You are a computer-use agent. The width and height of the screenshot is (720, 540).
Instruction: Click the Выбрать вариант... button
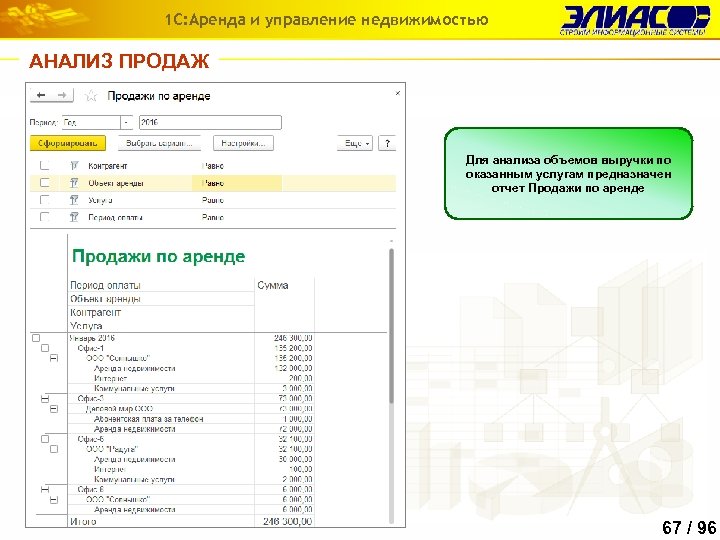(159, 143)
